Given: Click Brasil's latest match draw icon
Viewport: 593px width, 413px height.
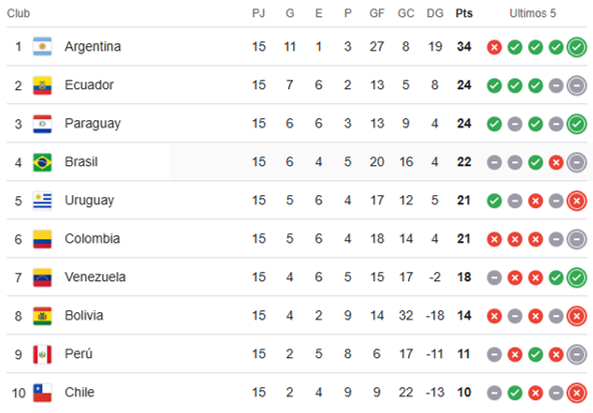Looking at the screenshot, I should (577, 163).
